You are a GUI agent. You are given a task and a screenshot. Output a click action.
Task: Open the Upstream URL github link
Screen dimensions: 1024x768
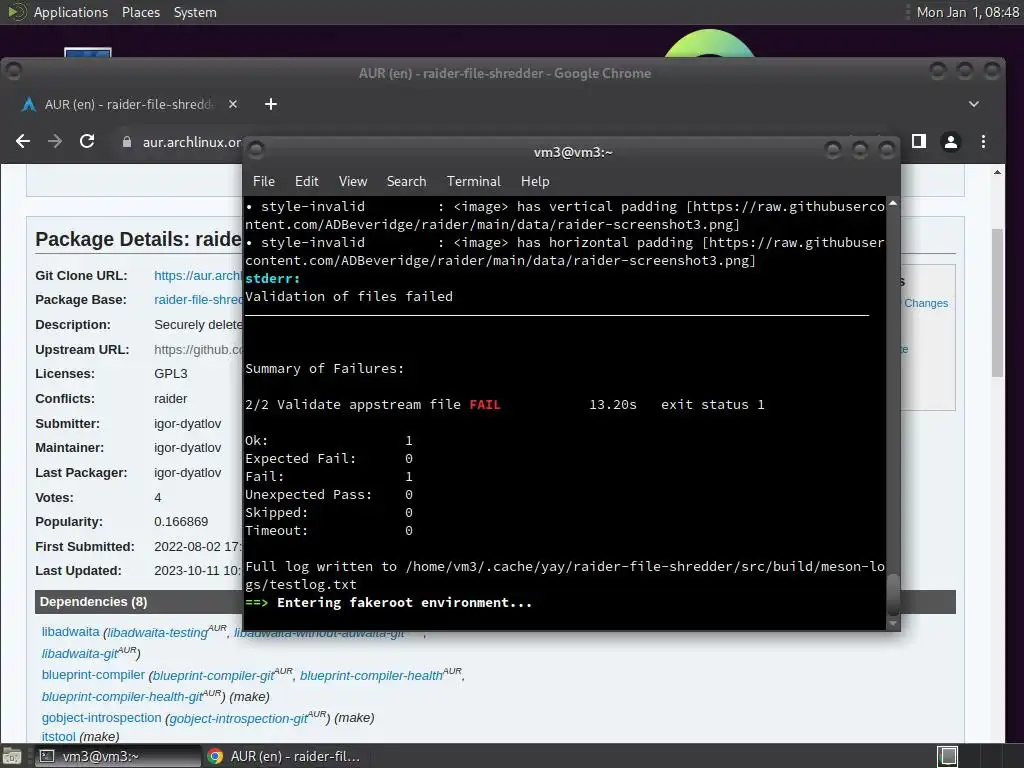click(198, 349)
